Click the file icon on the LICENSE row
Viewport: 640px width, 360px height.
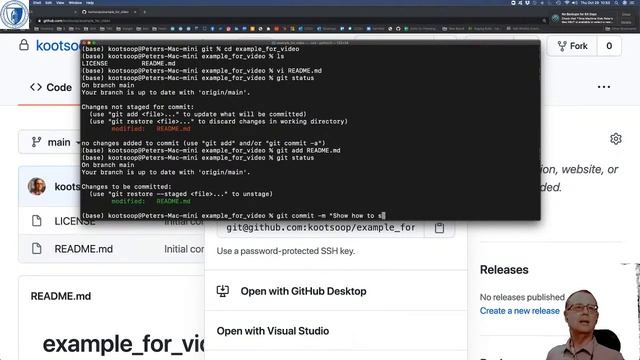click(37, 221)
